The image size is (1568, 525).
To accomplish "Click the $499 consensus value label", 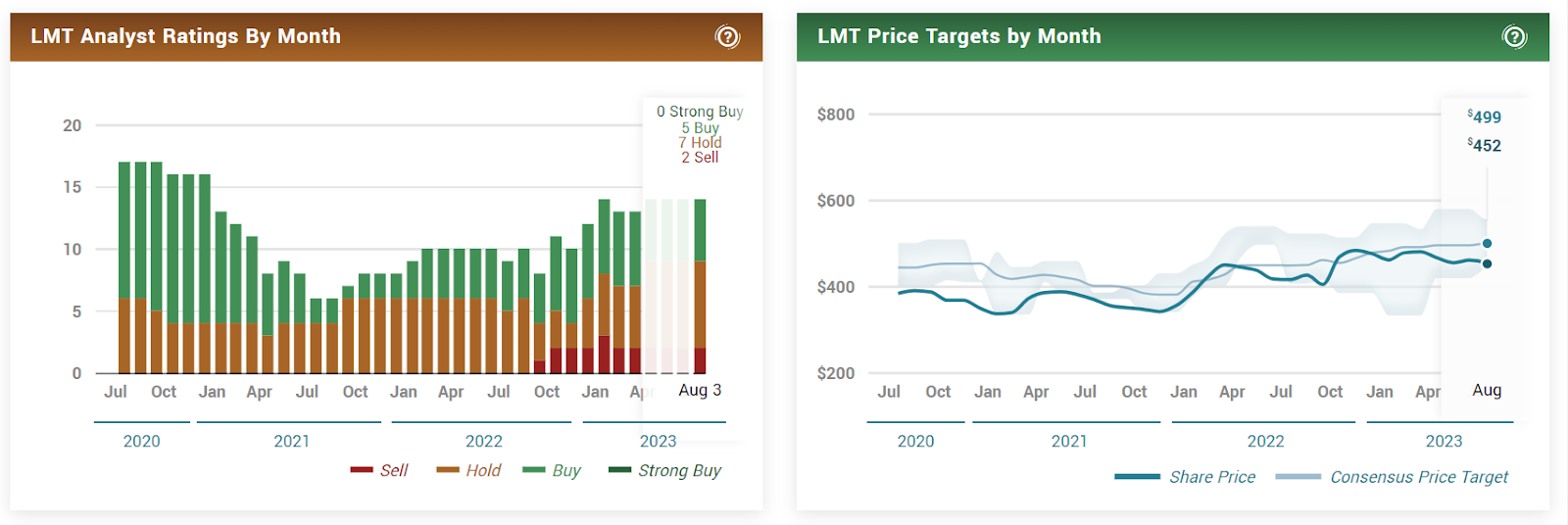I will tap(1484, 117).
